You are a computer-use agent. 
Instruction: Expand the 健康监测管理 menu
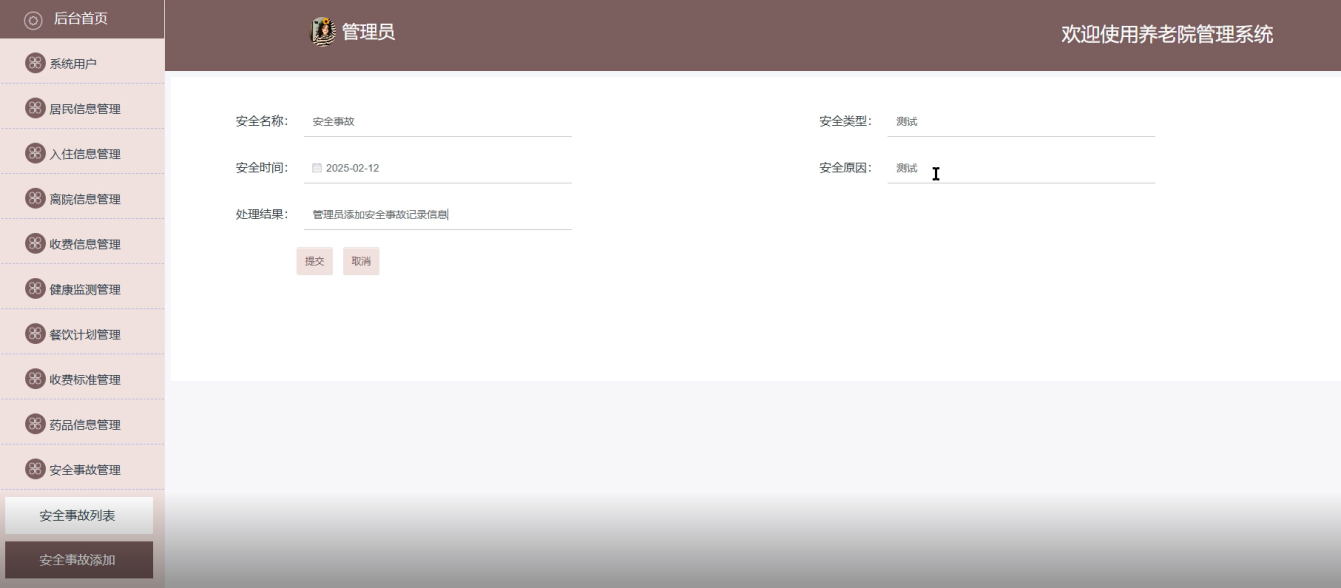click(82, 288)
